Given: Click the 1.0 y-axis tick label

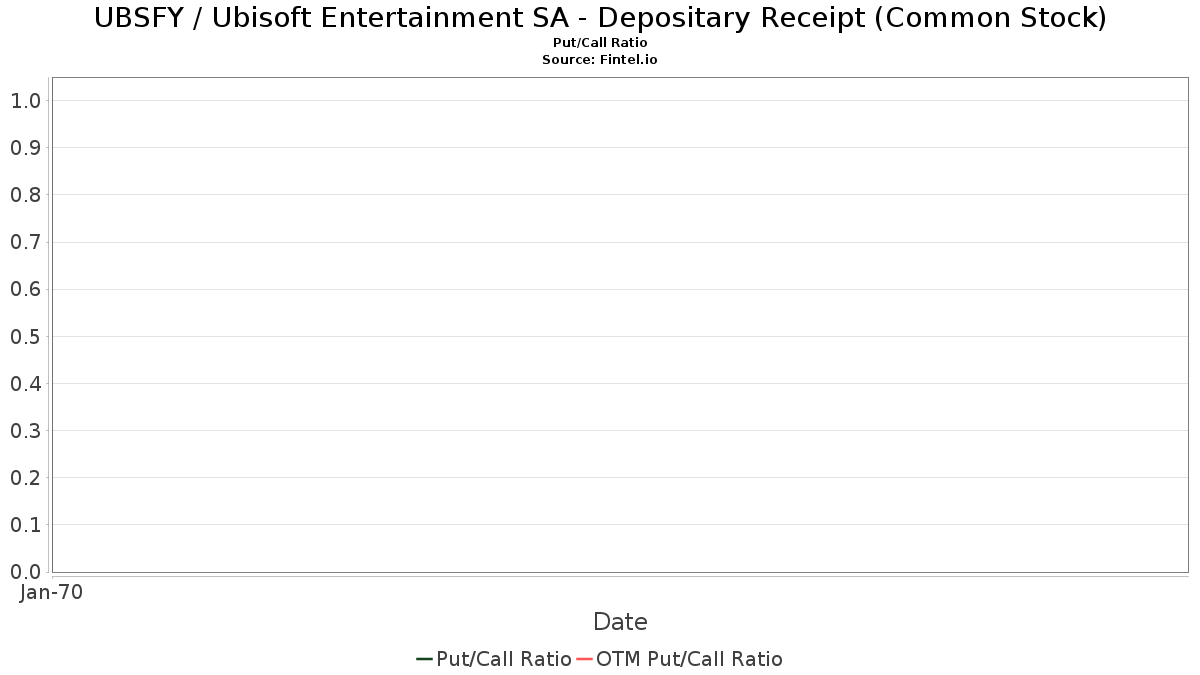Looking at the screenshot, I should 25,101.
